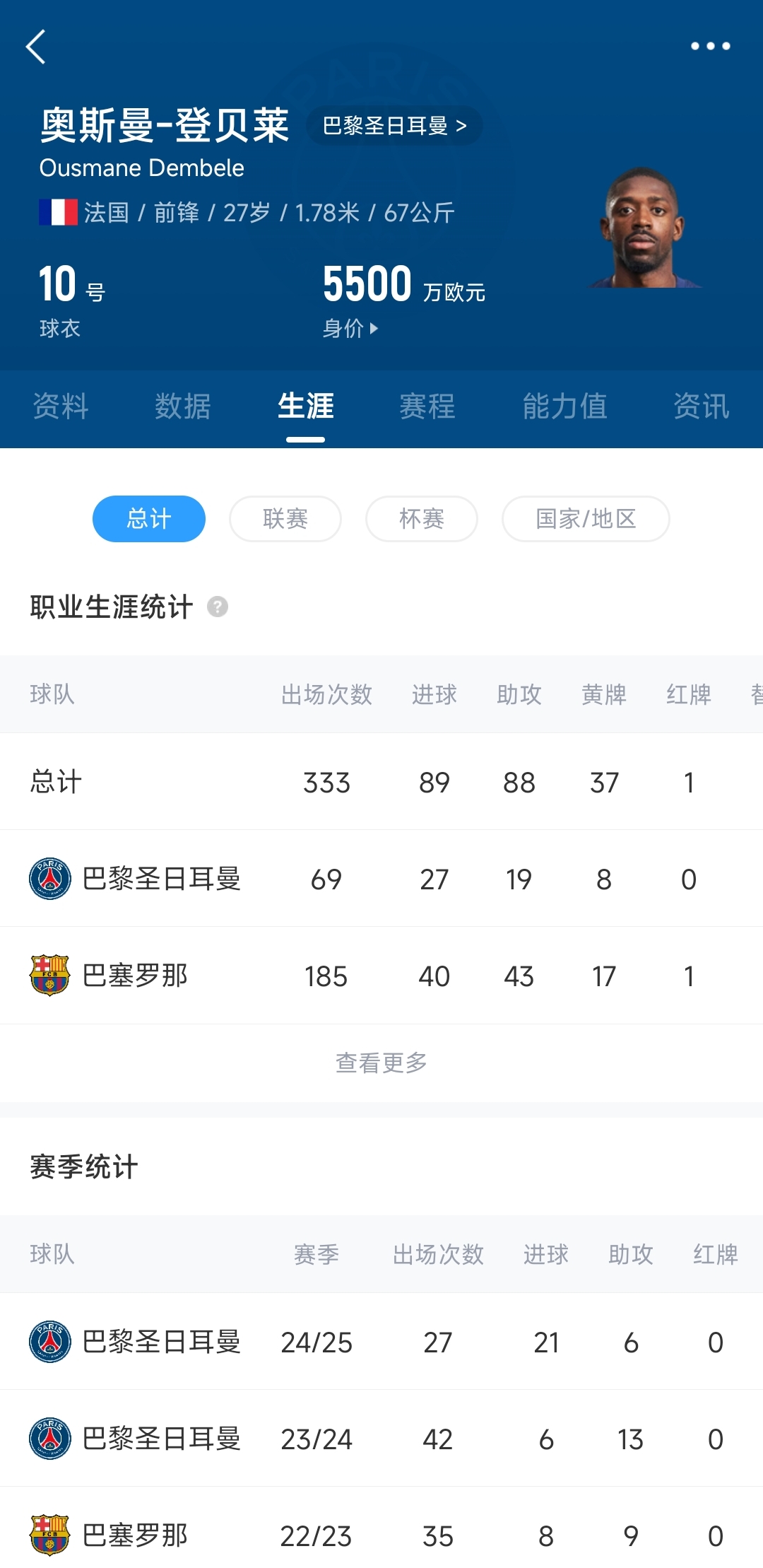Tap Dembele's player portrait photo

point(643,228)
